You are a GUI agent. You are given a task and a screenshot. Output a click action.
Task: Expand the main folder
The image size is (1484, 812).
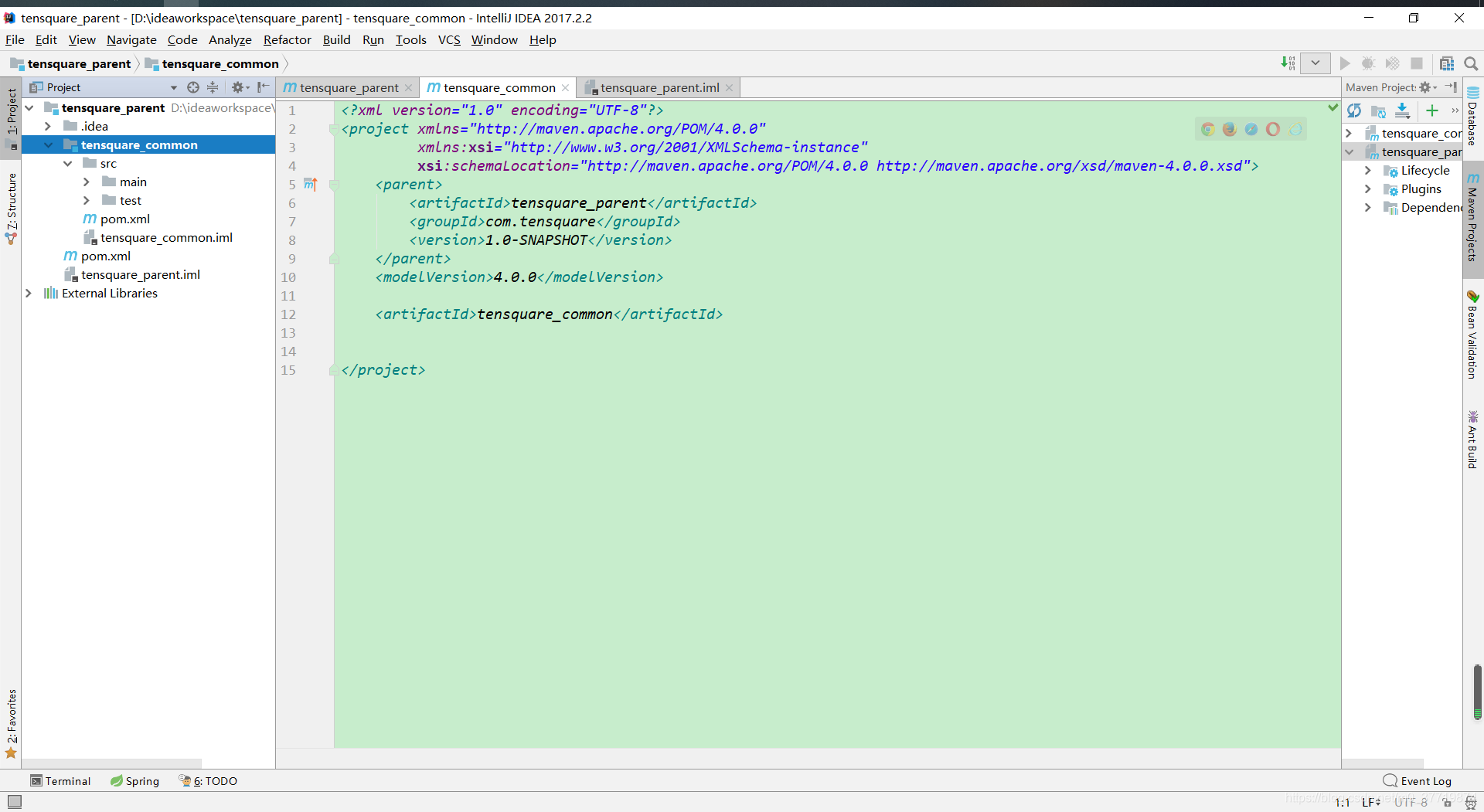(x=87, y=182)
